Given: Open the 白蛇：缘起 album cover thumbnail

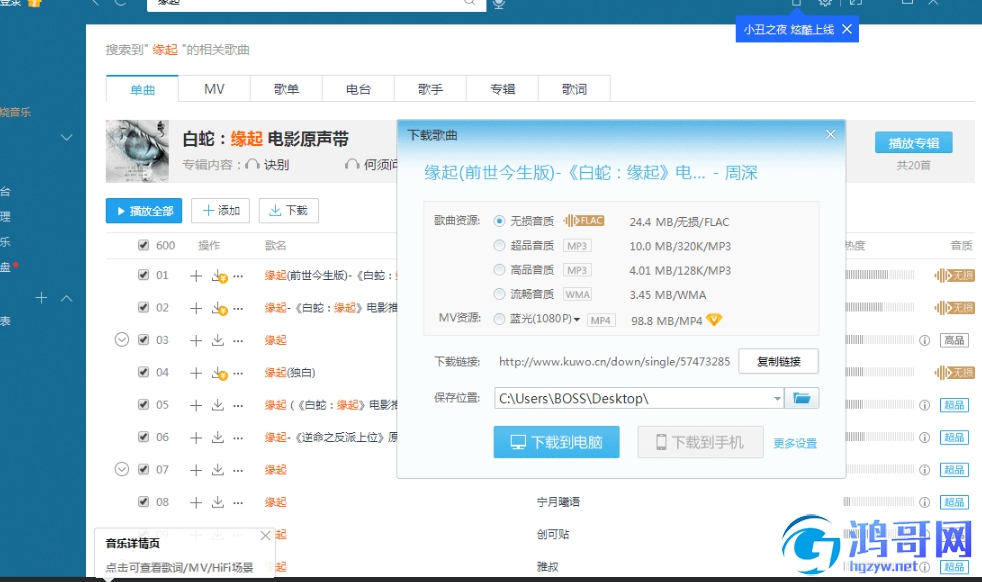Looking at the screenshot, I should click(x=137, y=151).
